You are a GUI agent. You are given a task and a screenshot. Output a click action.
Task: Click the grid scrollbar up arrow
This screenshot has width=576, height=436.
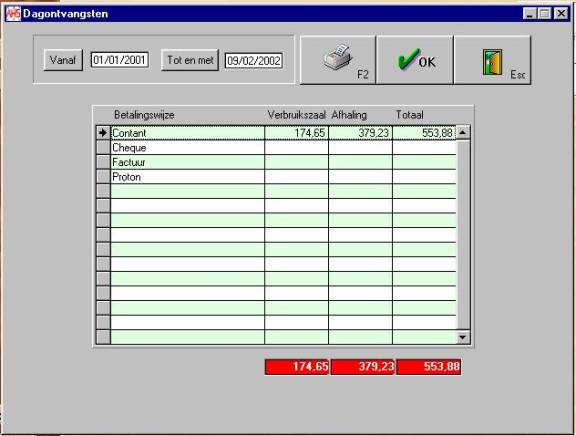[x=462, y=132]
